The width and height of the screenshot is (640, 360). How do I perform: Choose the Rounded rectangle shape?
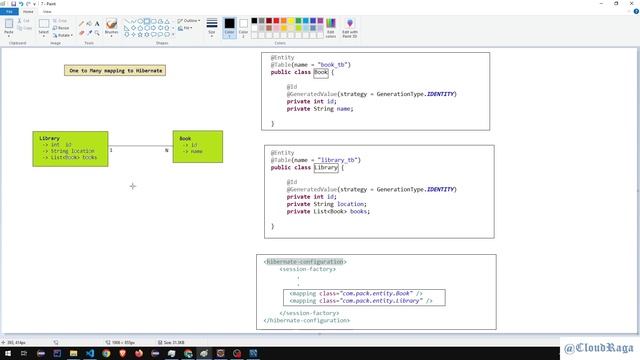pos(154,21)
